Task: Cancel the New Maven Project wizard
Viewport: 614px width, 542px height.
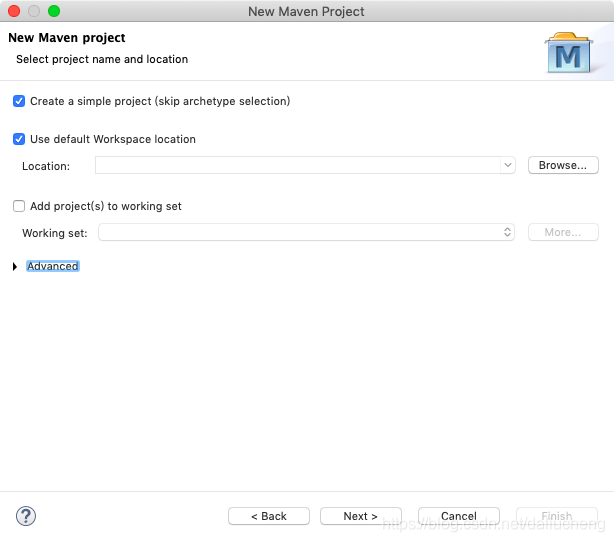Action: tap(459, 516)
